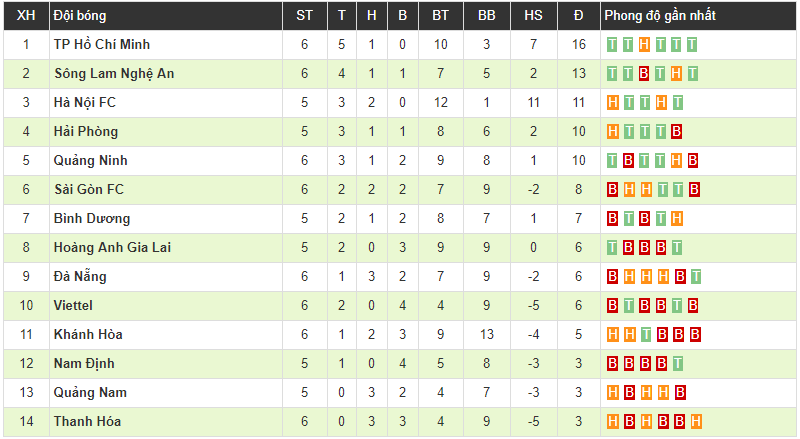Image resolution: width=800 pixels, height=439 pixels.
Task: Click the XH rank column header
Action: [27, 16]
